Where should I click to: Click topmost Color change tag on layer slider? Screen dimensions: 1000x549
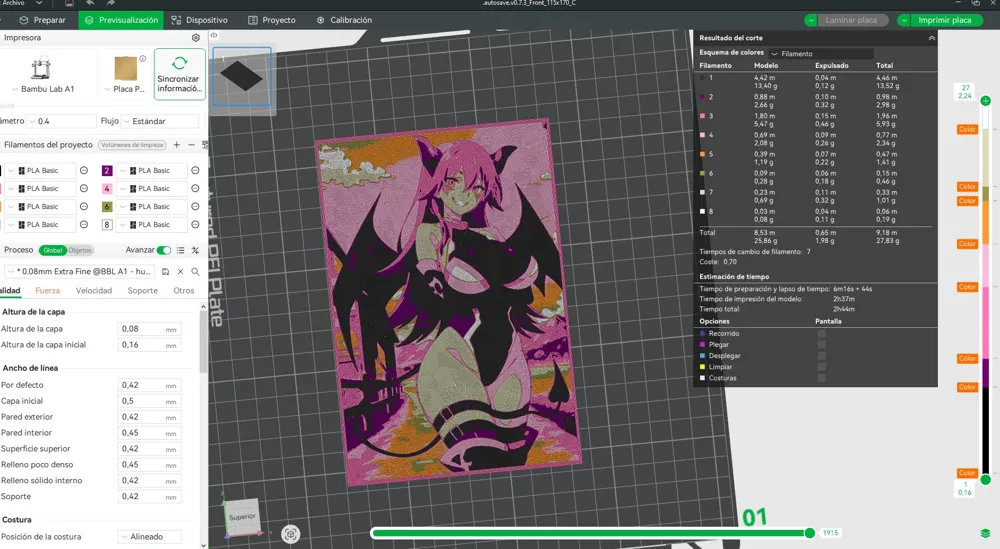point(967,129)
